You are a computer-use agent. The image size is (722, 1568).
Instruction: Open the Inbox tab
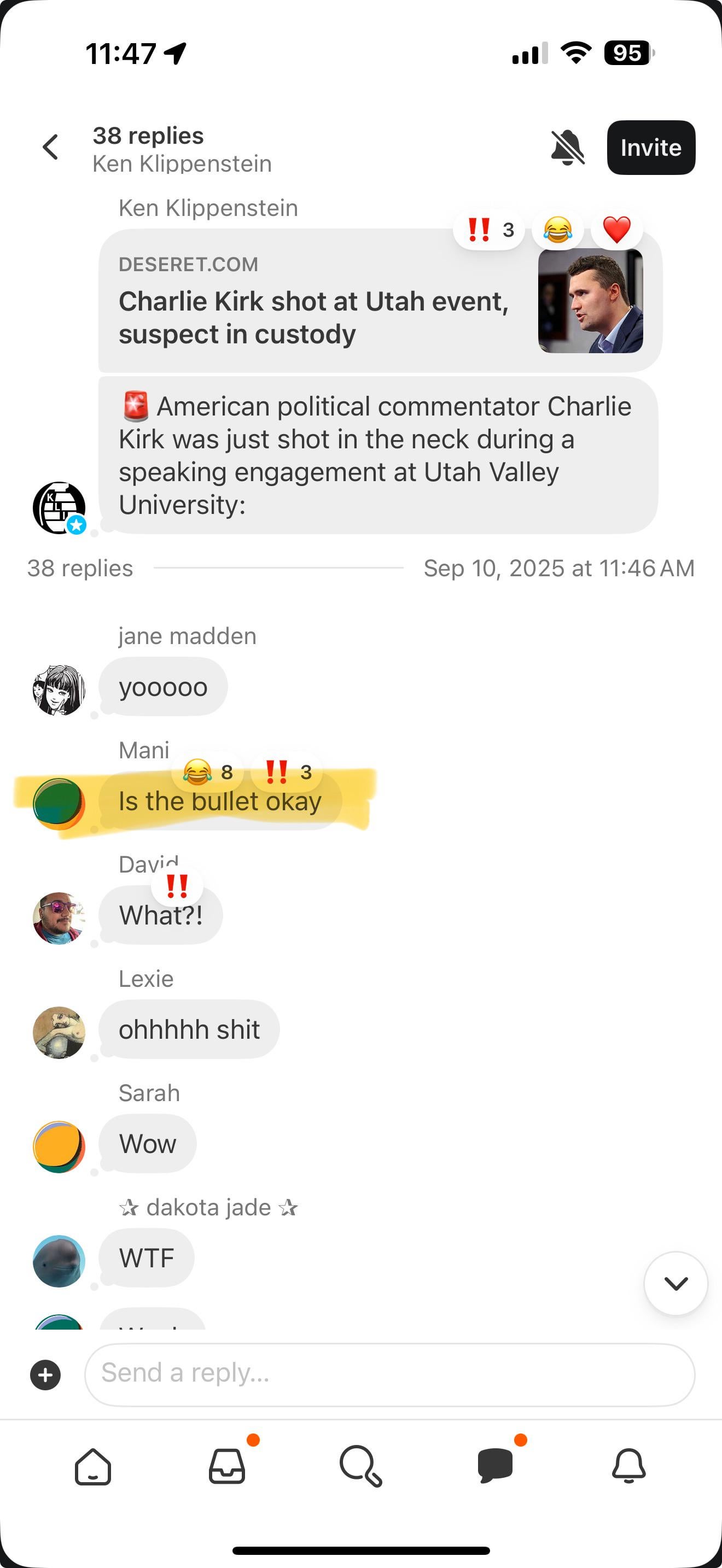click(227, 1466)
